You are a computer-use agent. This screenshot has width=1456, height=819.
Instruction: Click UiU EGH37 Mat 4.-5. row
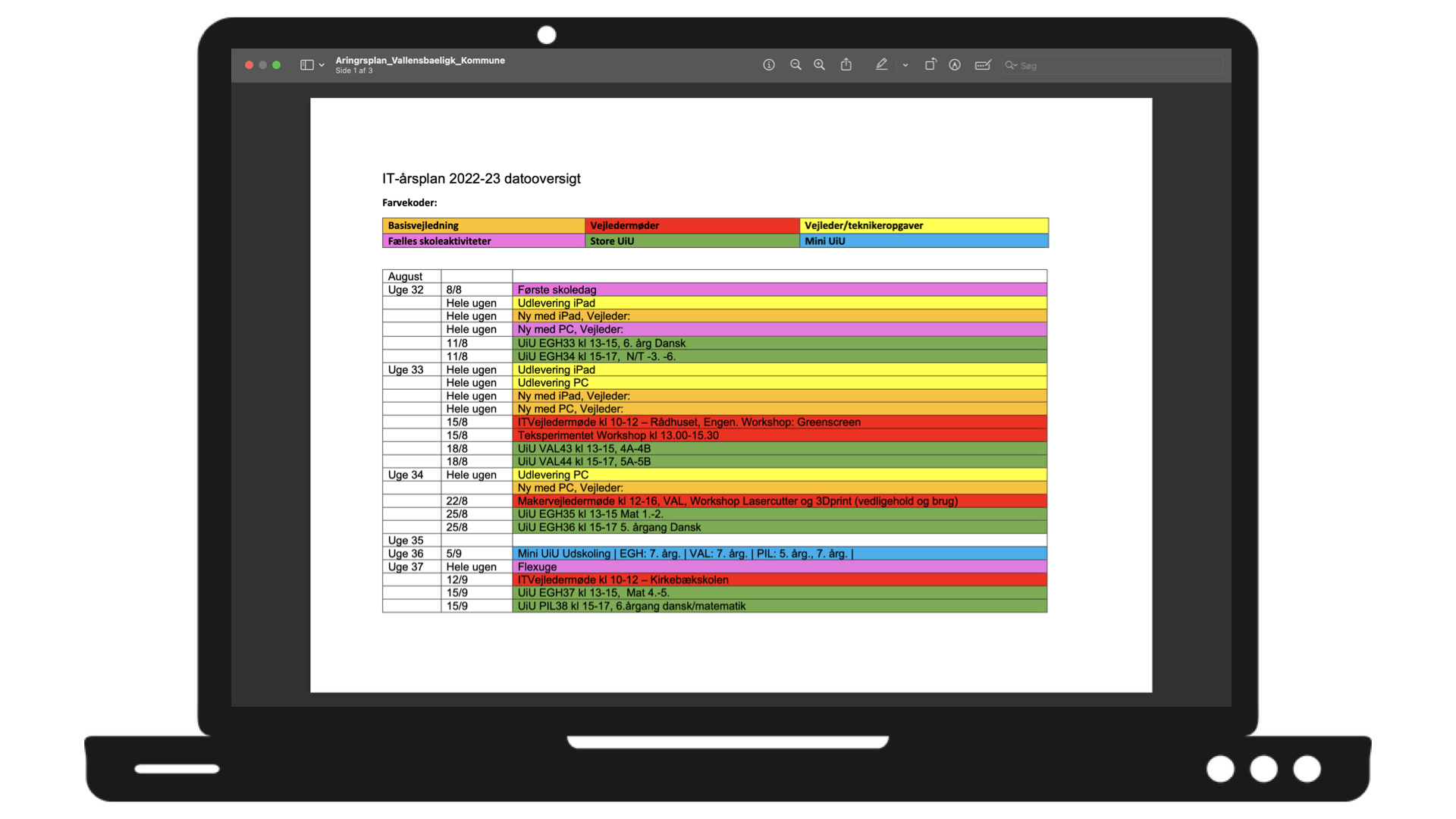(780, 593)
